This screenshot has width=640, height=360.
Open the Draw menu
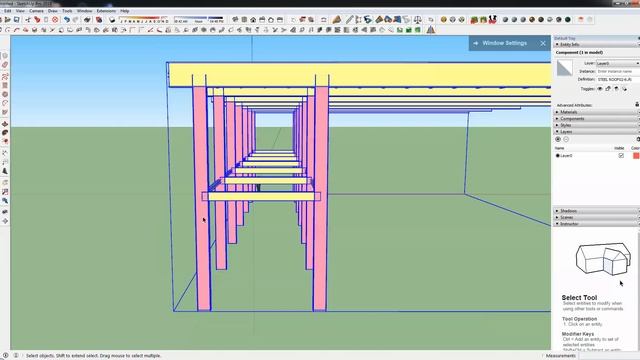pos(53,11)
